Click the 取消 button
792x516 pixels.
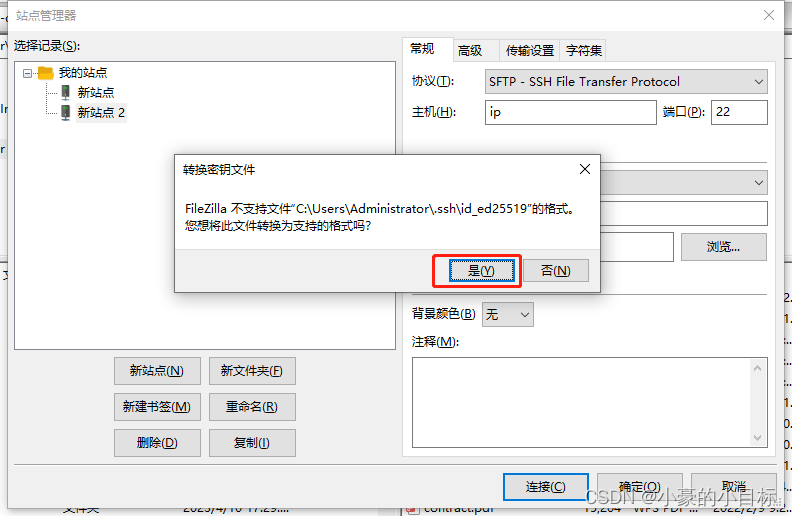point(734,487)
